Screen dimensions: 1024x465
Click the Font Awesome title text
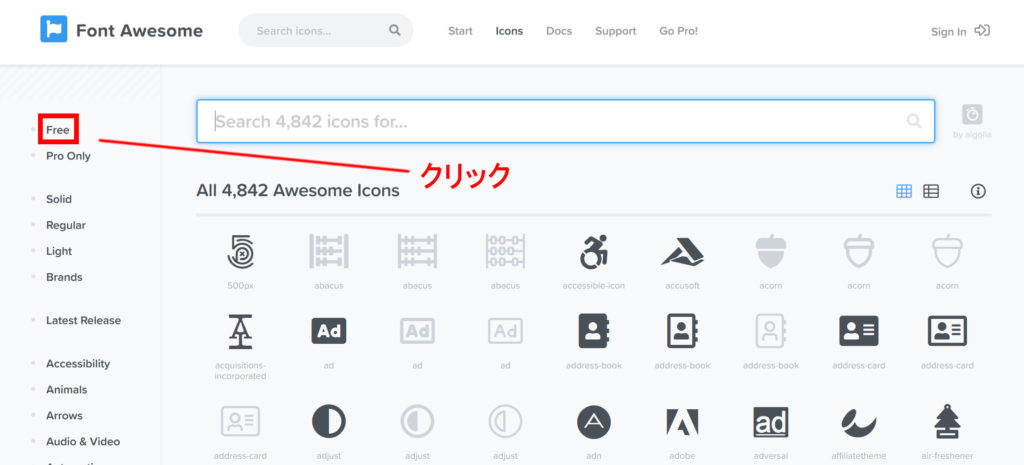click(x=139, y=31)
